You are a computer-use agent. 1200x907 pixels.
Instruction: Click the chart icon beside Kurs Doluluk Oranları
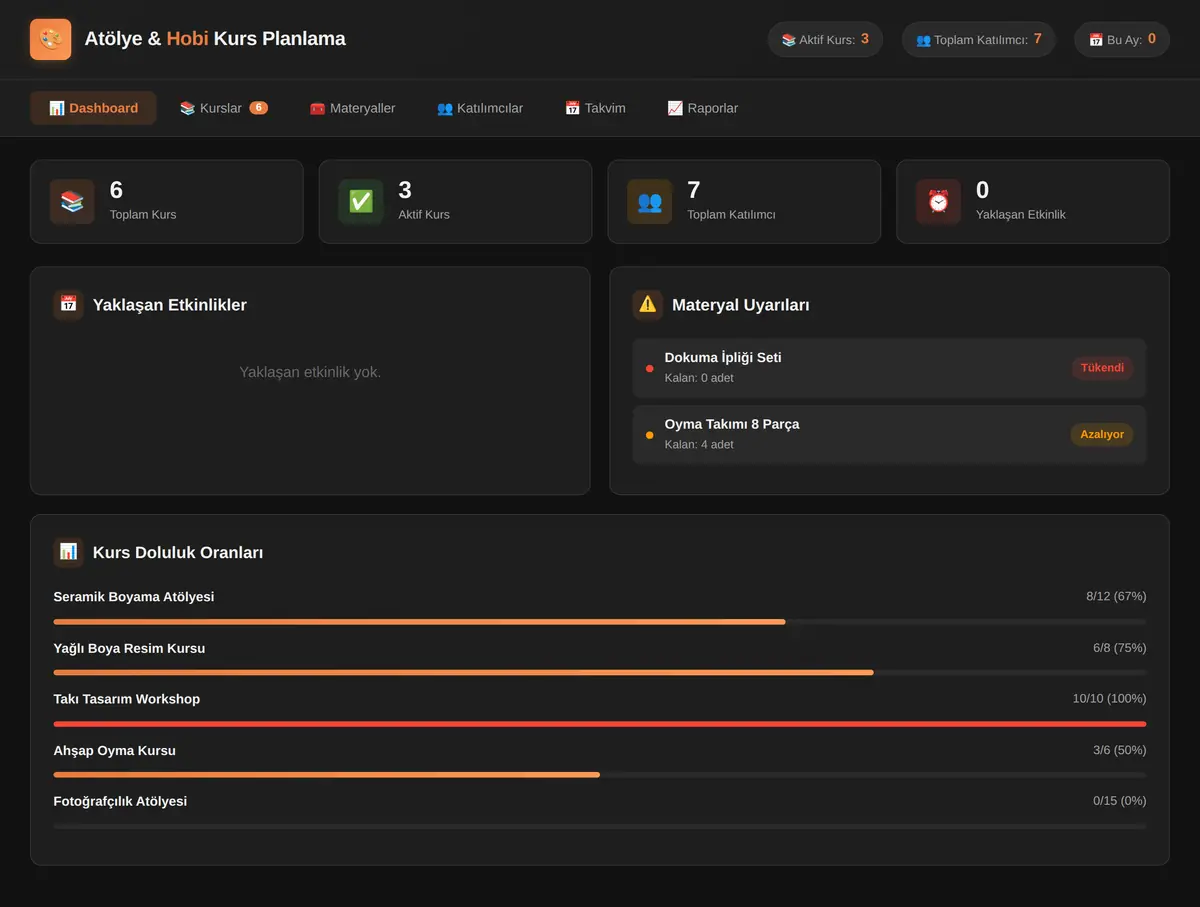[68, 551]
